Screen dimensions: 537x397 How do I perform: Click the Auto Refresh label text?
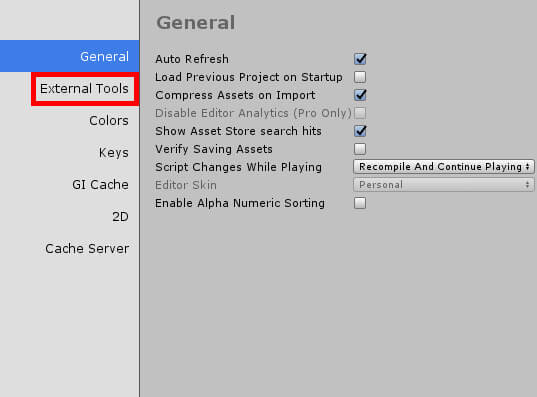coord(192,59)
